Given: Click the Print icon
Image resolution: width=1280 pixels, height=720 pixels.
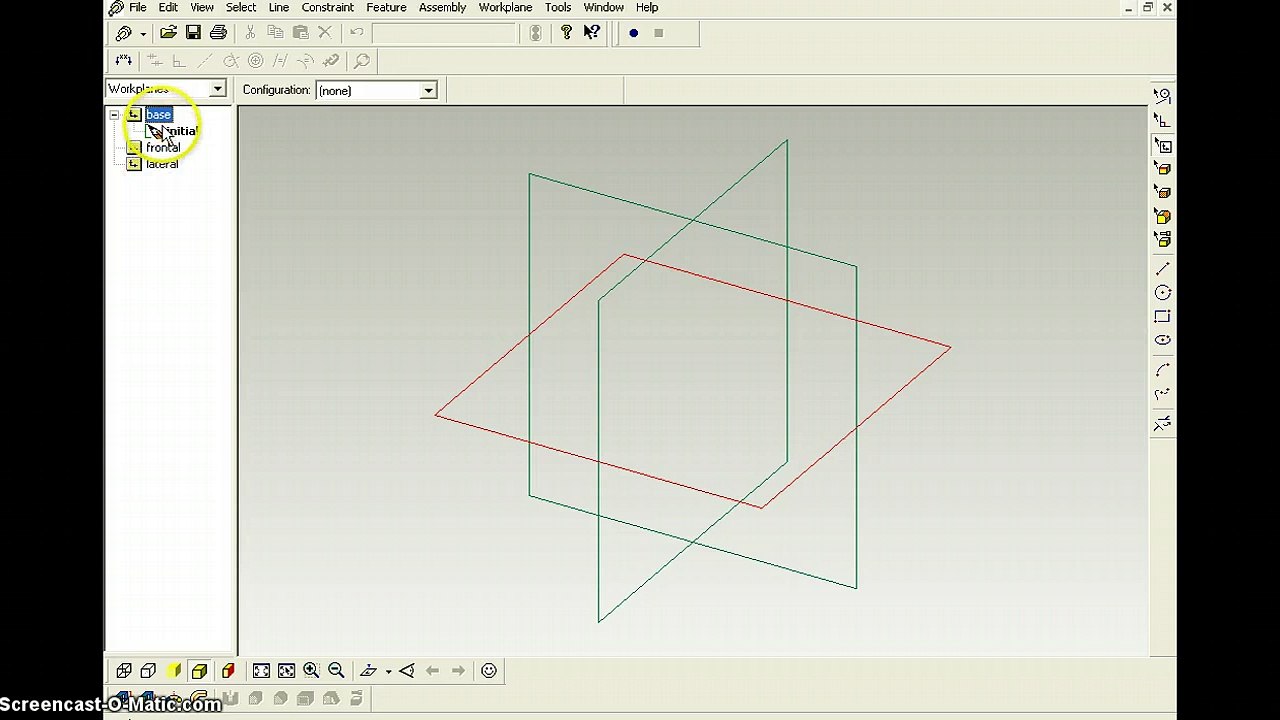Looking at the screenshot, I should [x=218, y=33].
